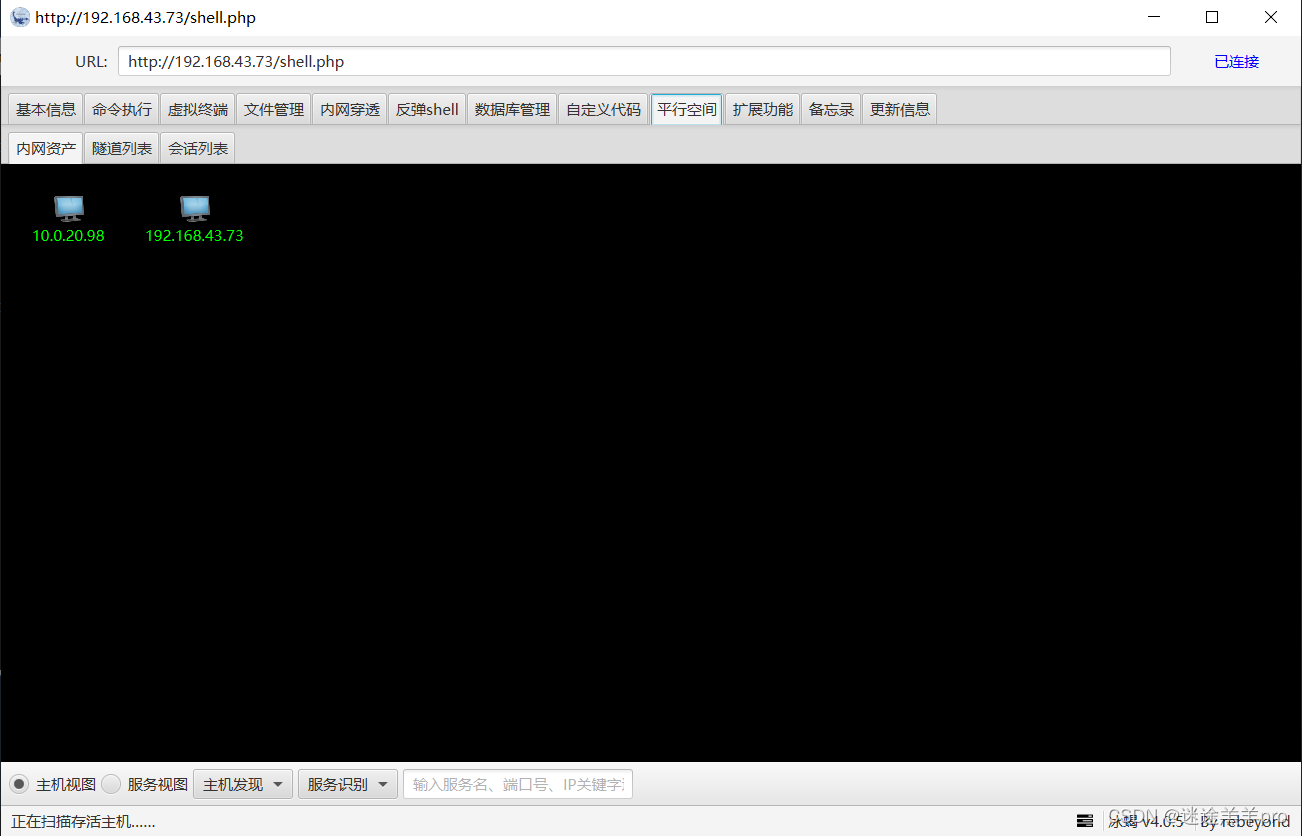Click the Behinder app icon in the title bar

coord(19,18)
